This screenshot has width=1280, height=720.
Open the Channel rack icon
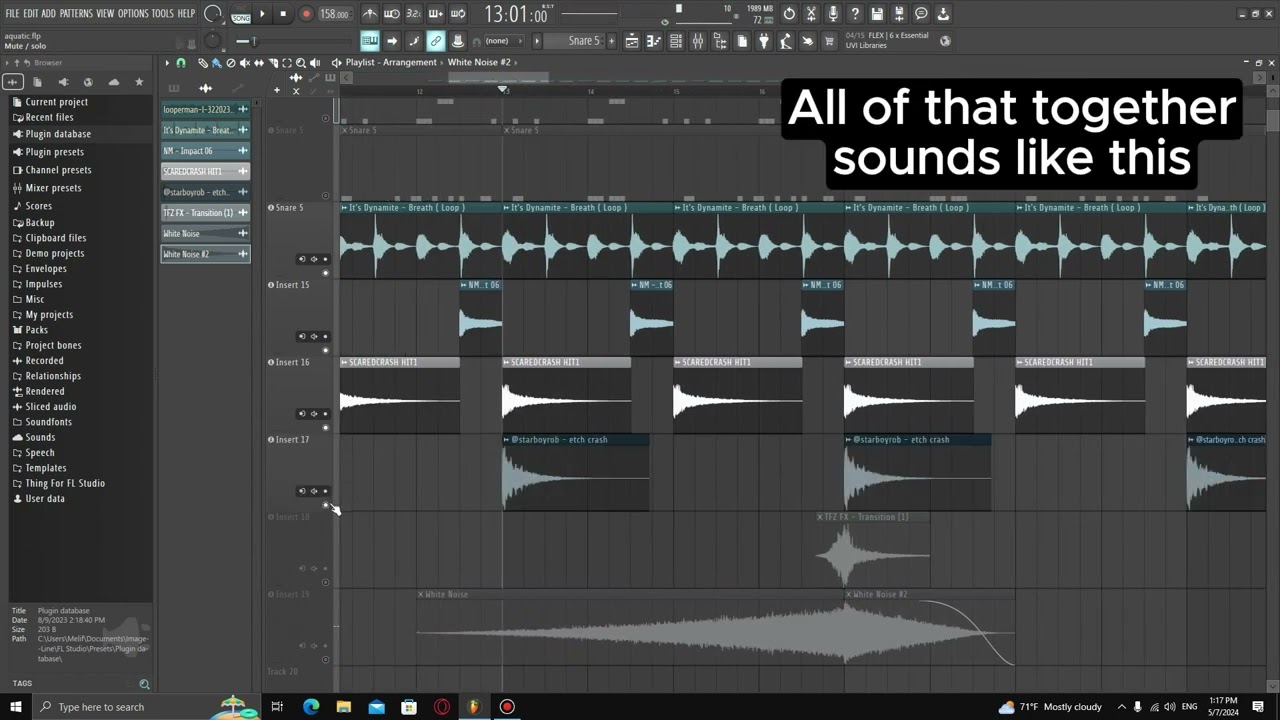click(676, 41)
